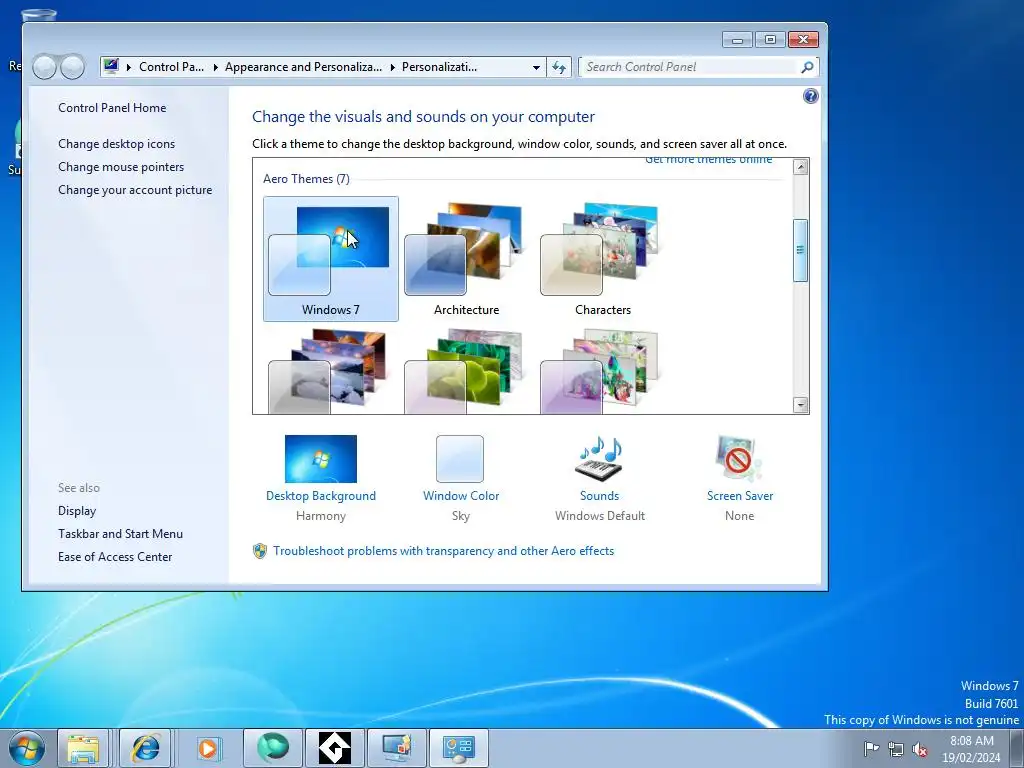
Task: Open the Screen Saver settings icon
Action: pyautogui.click(x=739, y=458)
